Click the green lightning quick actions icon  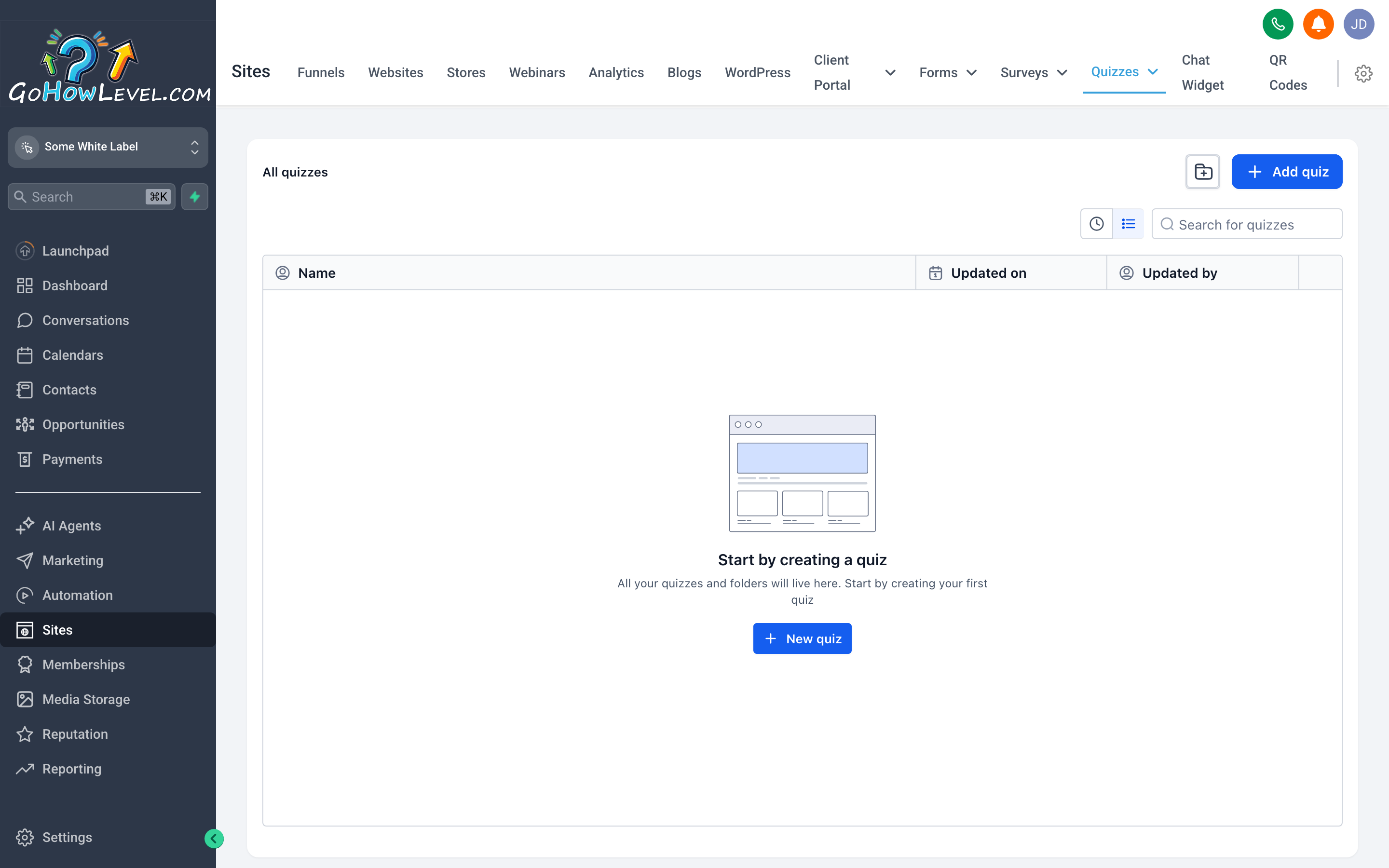[194, 197]
